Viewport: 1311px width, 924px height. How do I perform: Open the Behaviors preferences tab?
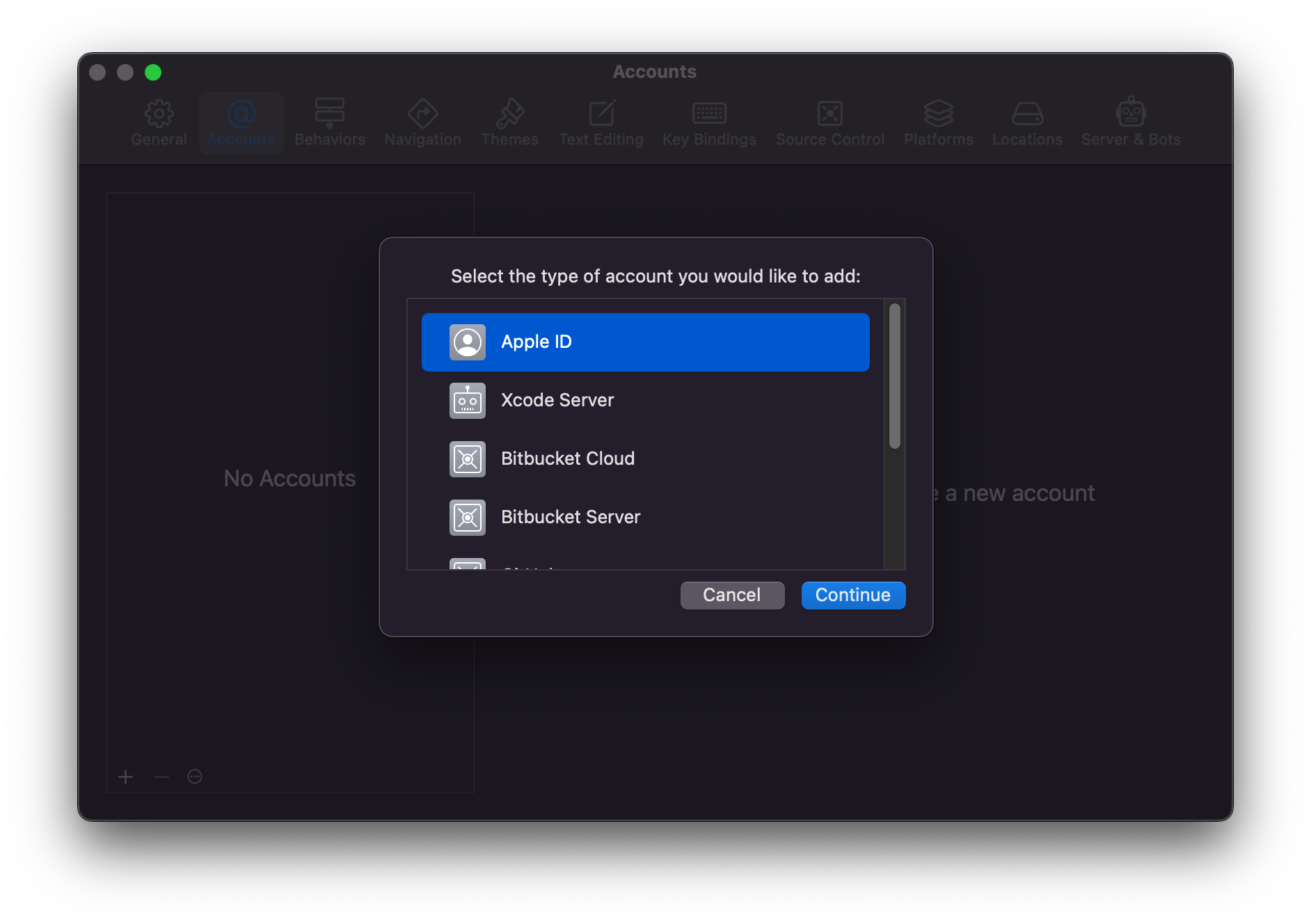[330, 123]
